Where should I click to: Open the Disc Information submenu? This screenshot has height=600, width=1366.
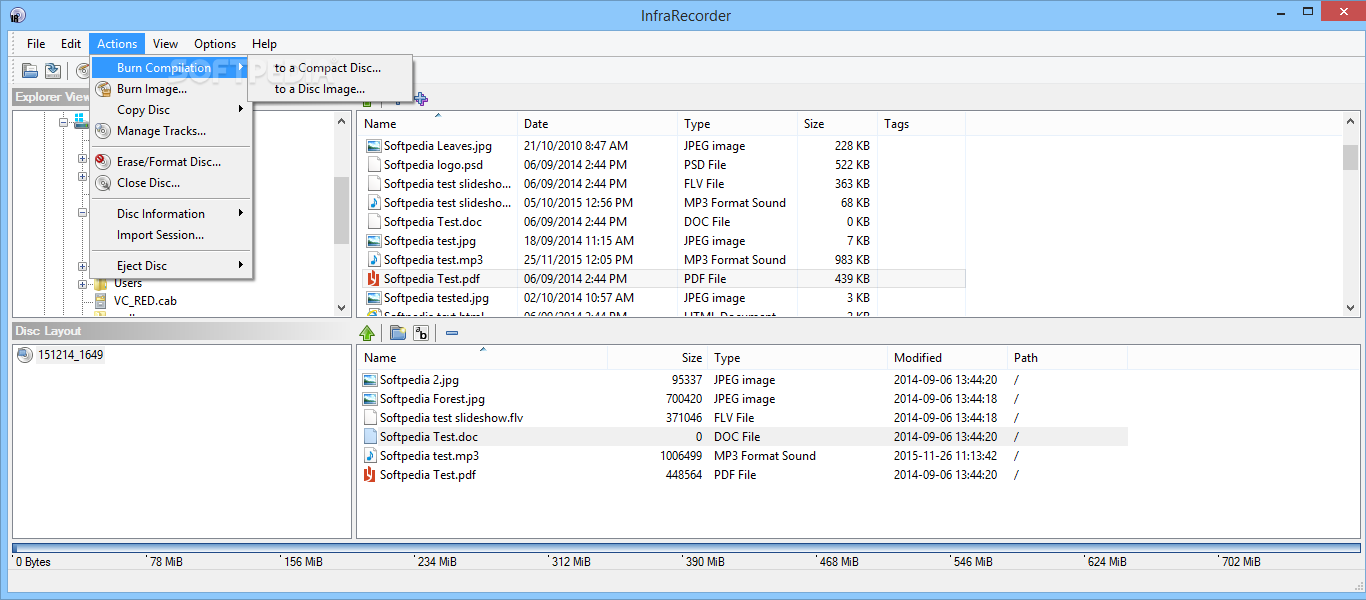(x=171, y=214)
